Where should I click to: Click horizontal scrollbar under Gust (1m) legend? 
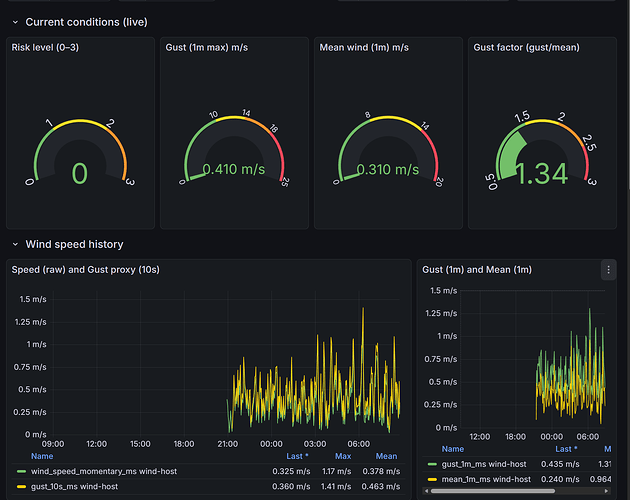[x=510, y=491]
